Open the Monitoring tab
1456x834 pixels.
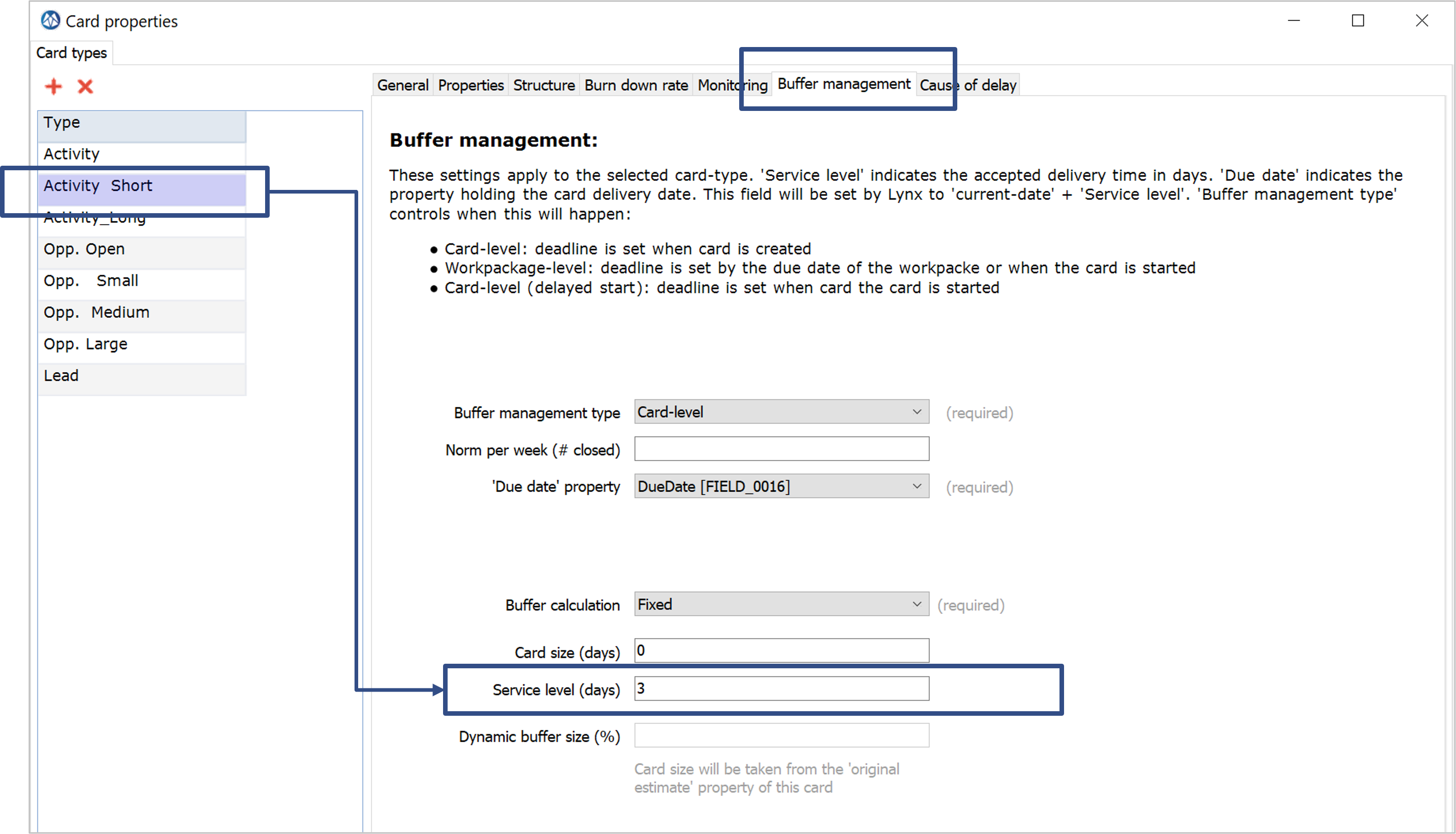[732, 85]
